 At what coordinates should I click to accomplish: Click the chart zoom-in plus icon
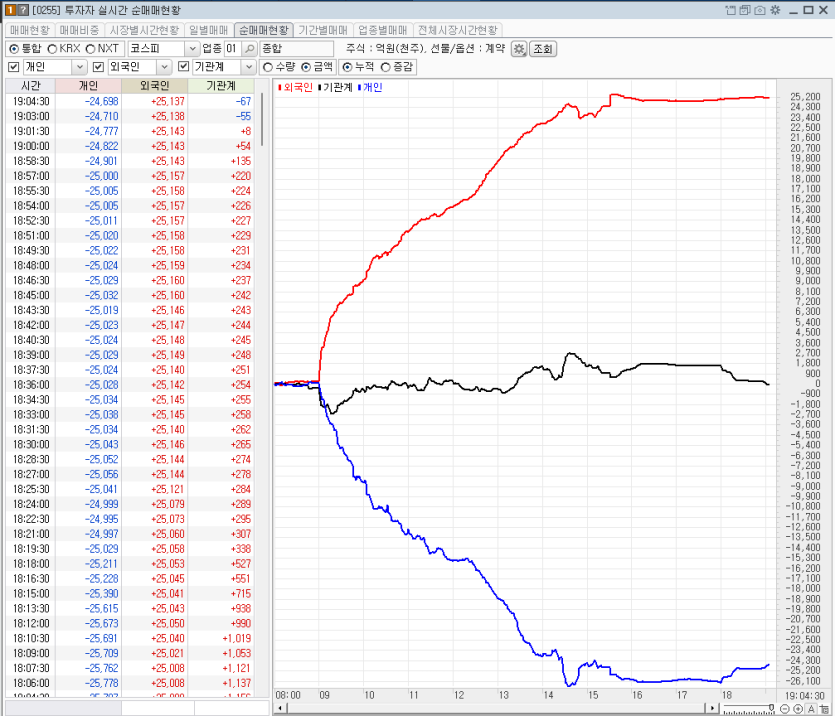(x=798, y=709)
